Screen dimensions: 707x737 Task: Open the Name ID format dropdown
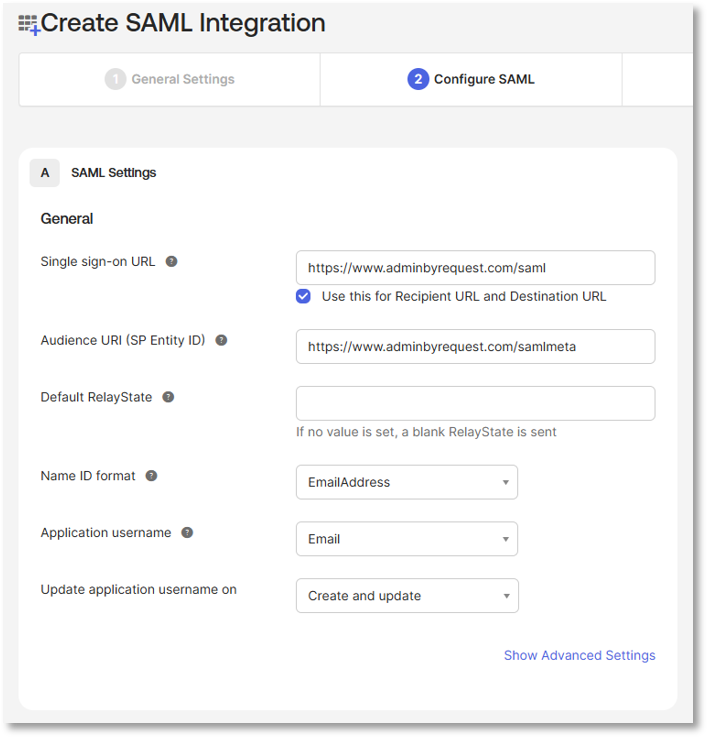[406, 482]
